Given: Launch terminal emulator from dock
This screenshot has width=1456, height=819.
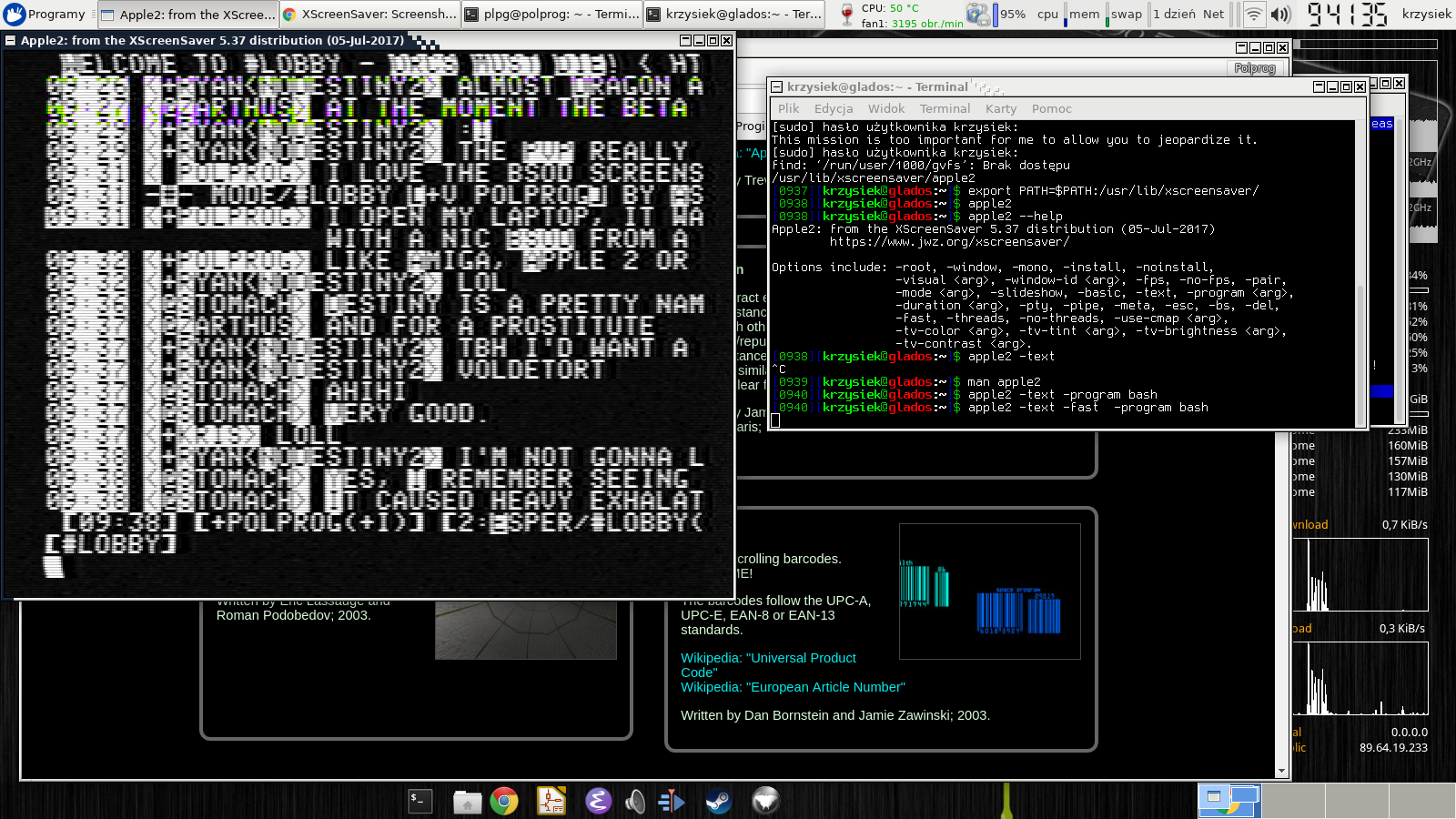Looking at the screenshot, I should coord(420,801).
